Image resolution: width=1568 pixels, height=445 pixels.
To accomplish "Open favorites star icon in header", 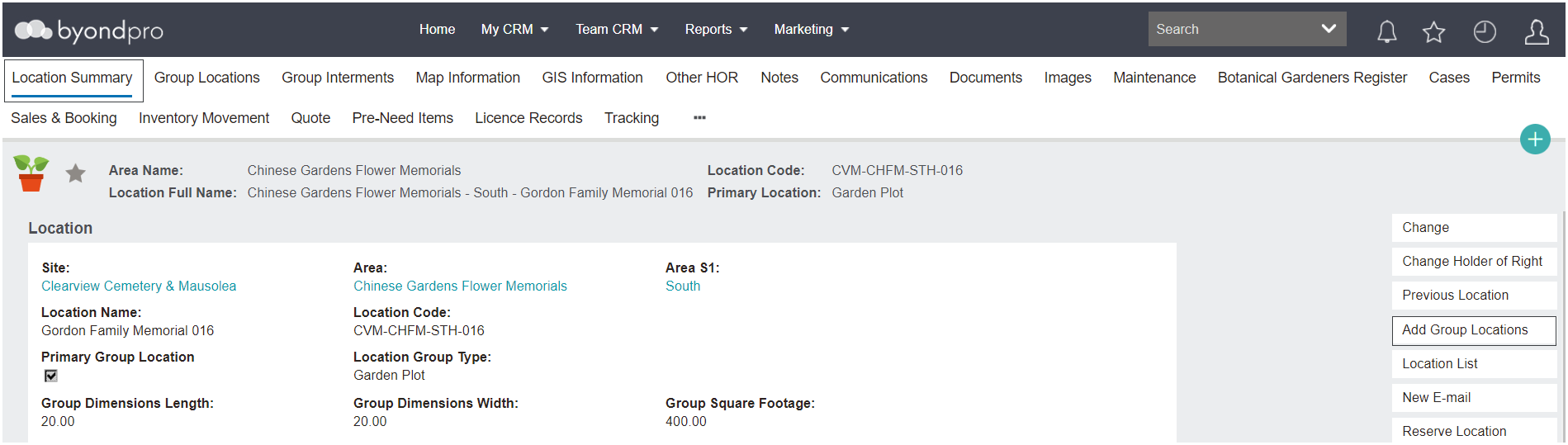I will tap(1434, 31).
